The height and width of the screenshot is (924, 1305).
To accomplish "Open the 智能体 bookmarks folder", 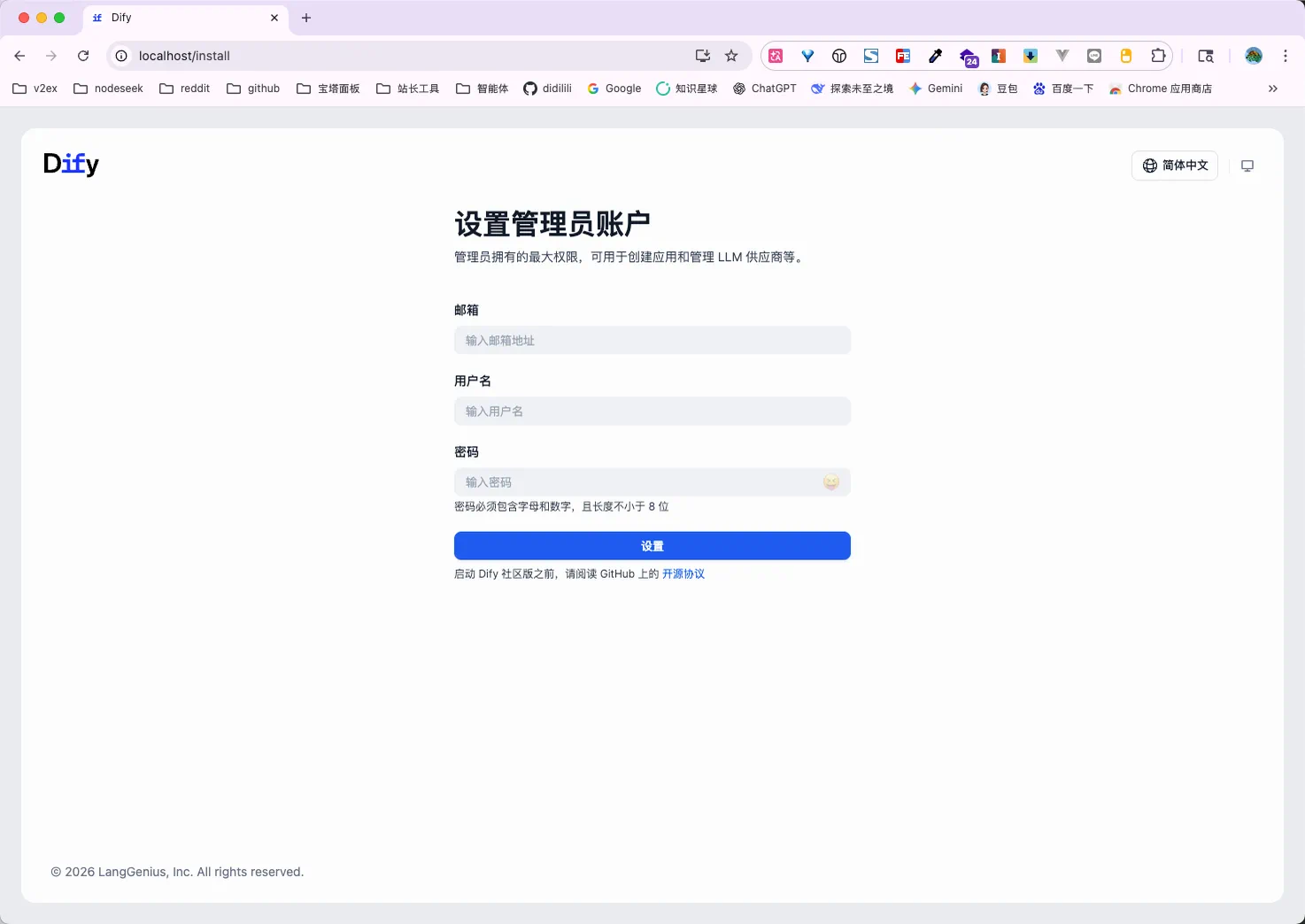I will 483,89.
